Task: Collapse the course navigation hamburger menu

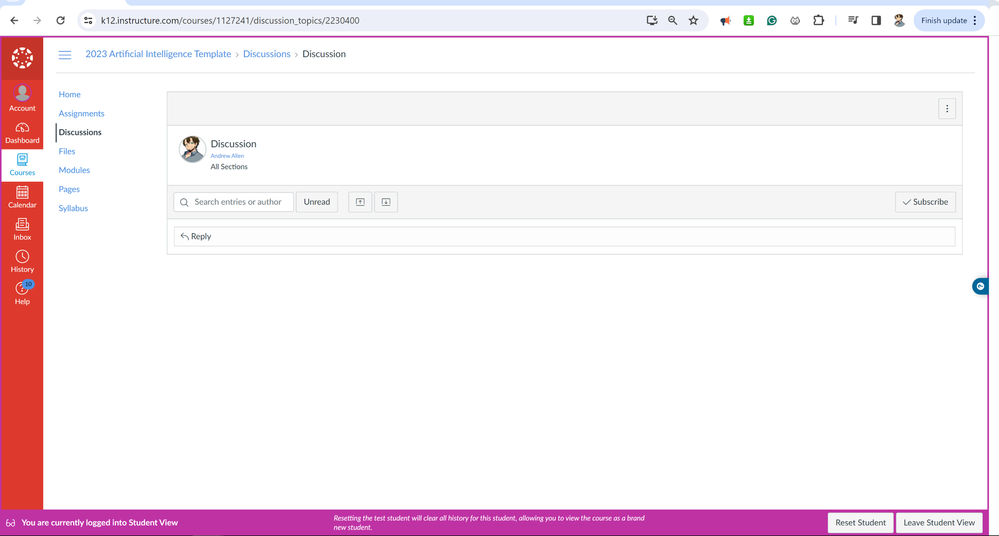Action: [65, 55]
